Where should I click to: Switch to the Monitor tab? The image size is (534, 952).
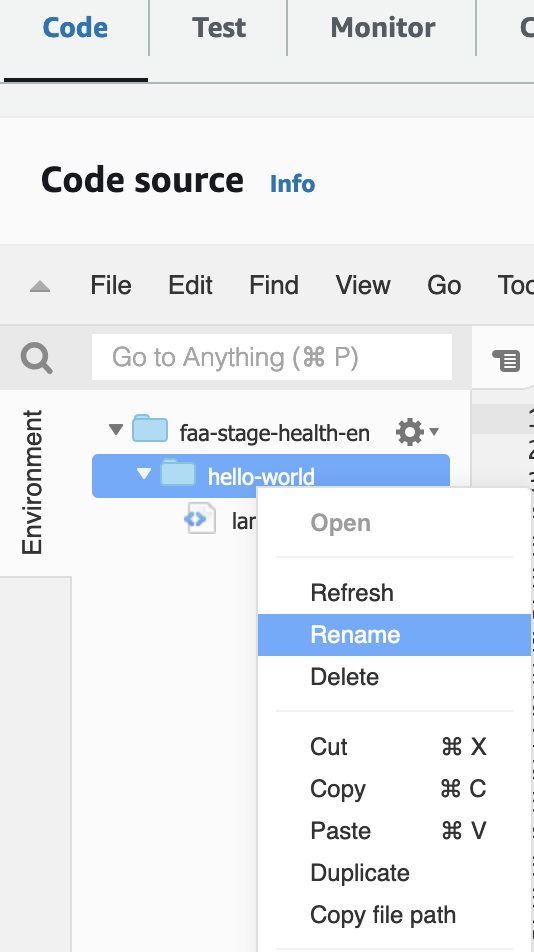(382, 27)
